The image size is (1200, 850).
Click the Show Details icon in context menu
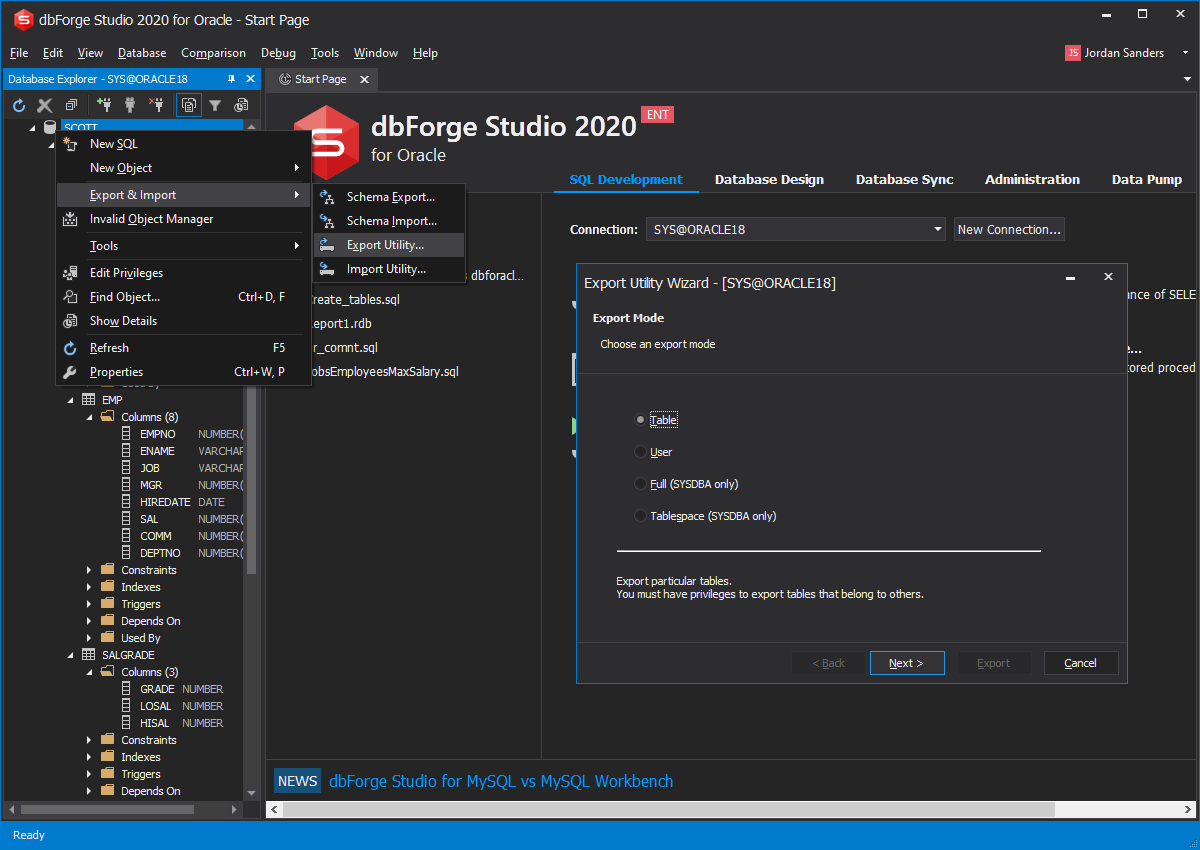(70, 321)
